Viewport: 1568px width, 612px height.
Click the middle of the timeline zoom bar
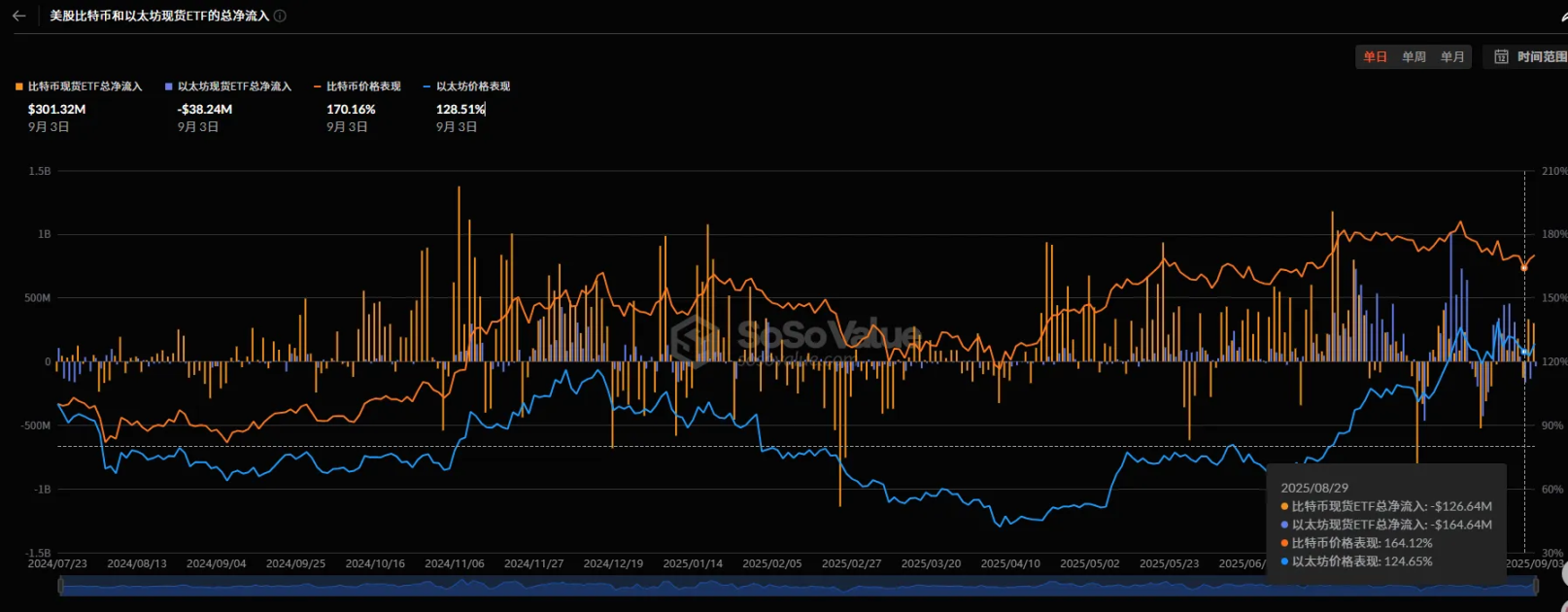[x=797, y=586]
